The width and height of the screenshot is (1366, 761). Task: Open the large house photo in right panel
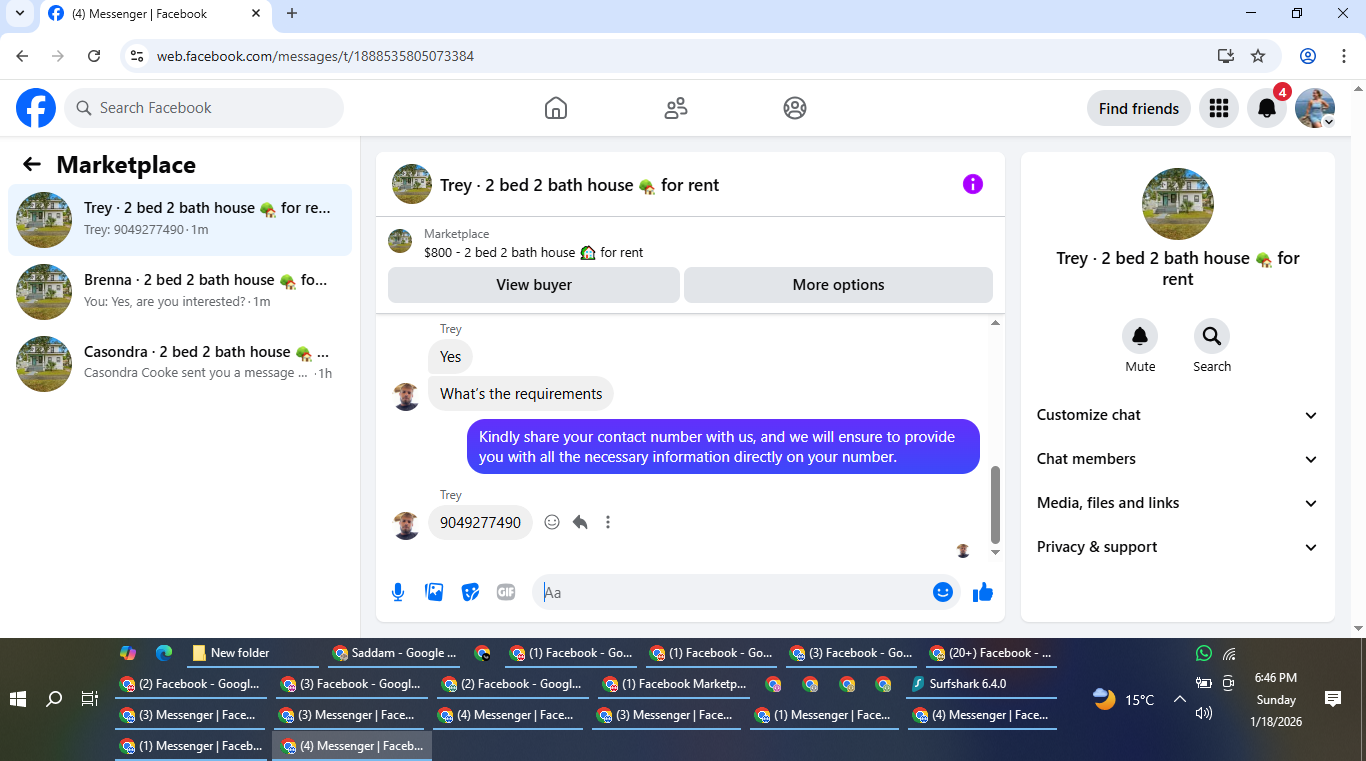click(1178, 204)
